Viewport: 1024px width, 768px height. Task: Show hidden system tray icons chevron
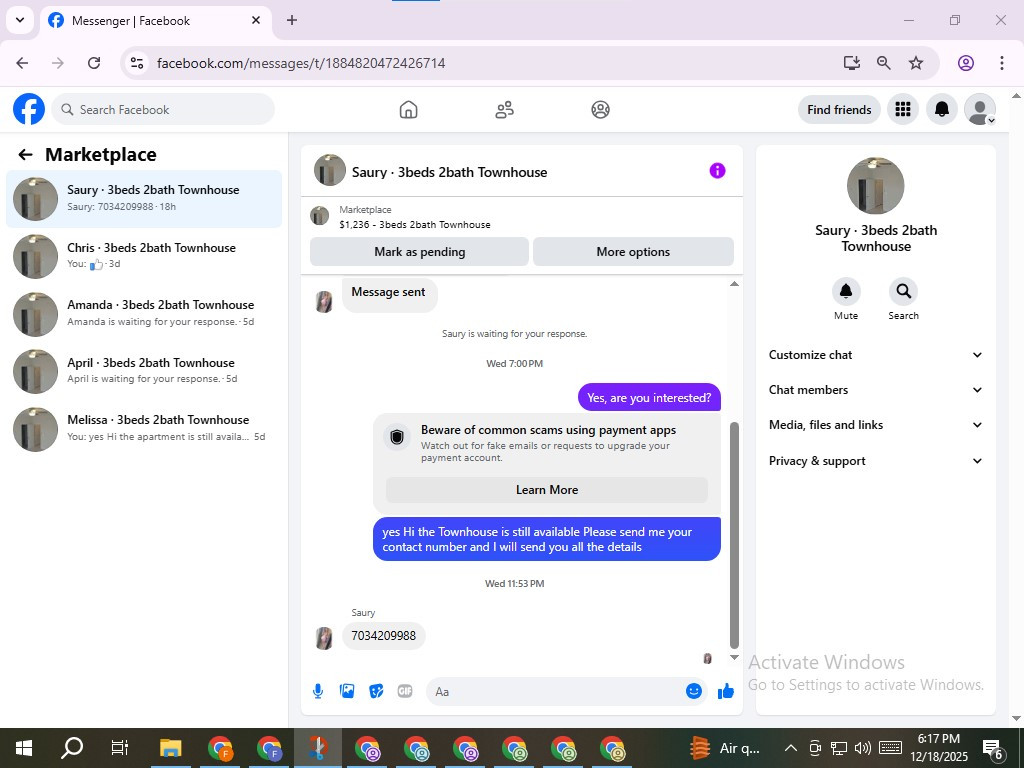[790, 748]
